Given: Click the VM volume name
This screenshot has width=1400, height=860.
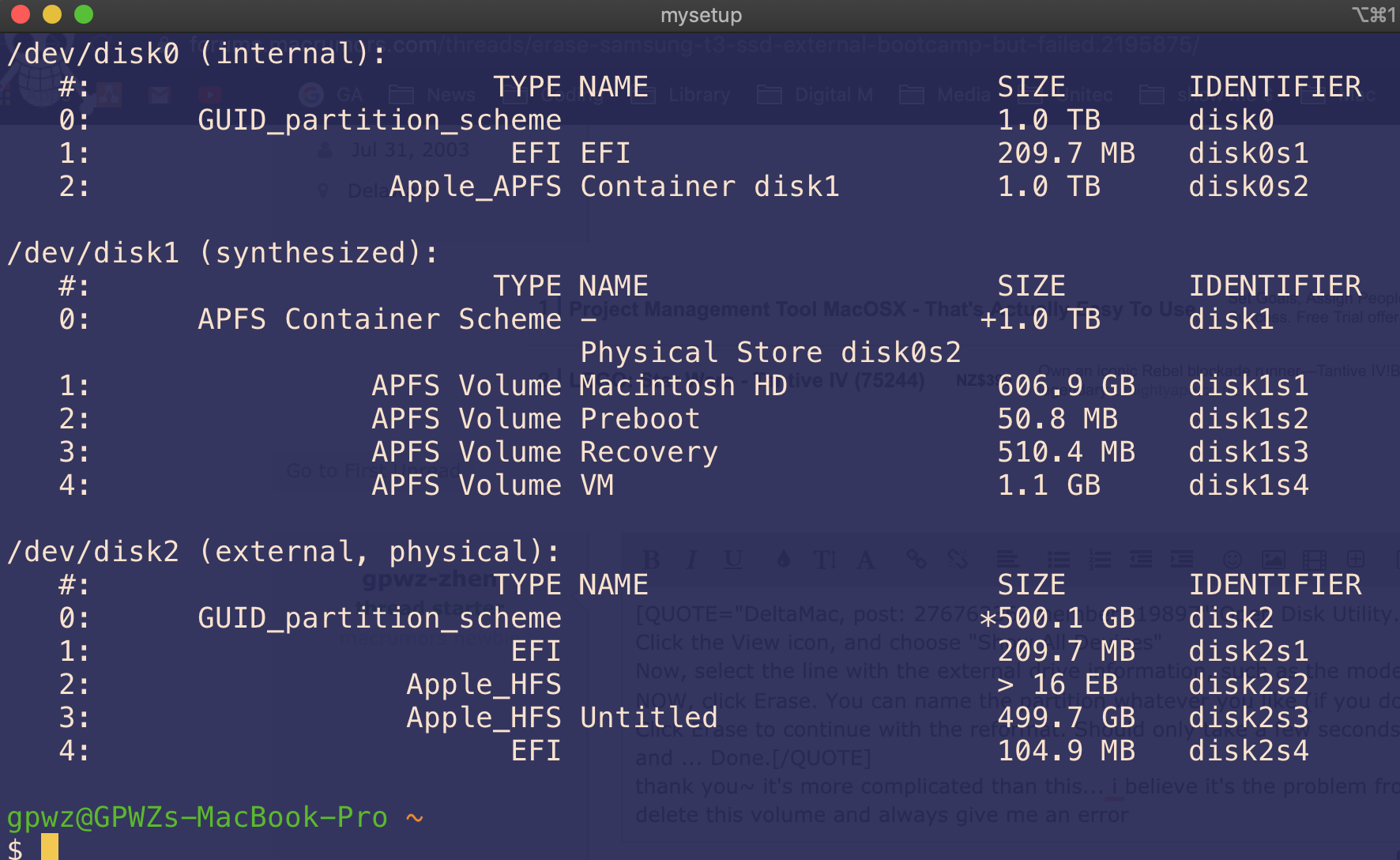Looking at the screenshot, I should click(597, 485).
